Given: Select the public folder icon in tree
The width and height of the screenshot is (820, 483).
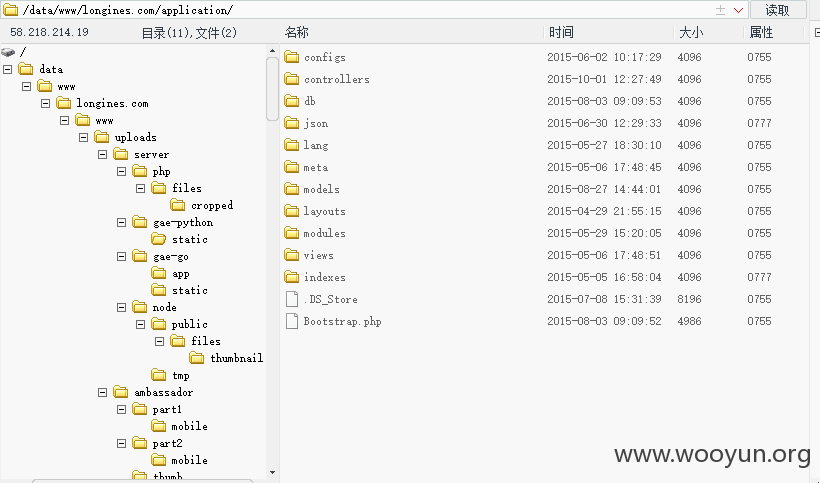Looking at the screenshot, I should click(x=158, y=324).
